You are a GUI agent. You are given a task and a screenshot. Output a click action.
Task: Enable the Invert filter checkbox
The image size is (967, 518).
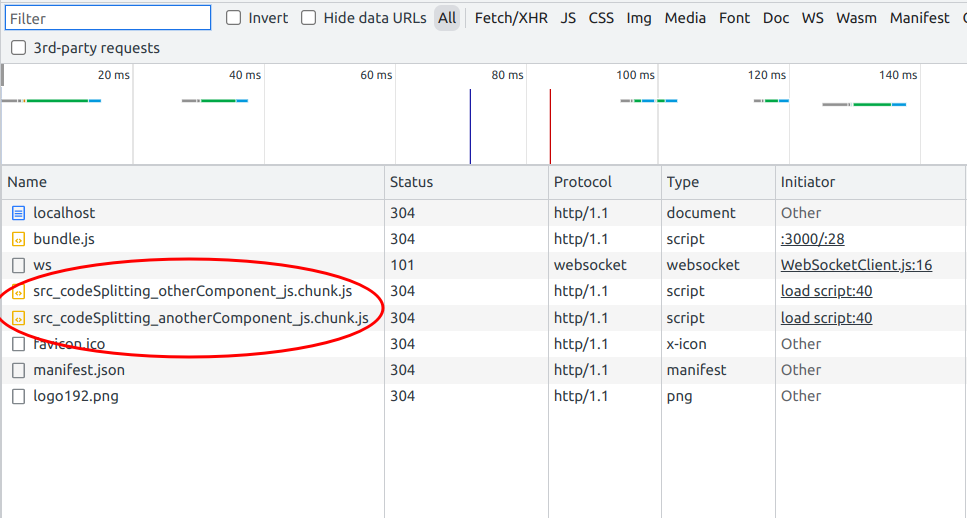tap(234, 18)
